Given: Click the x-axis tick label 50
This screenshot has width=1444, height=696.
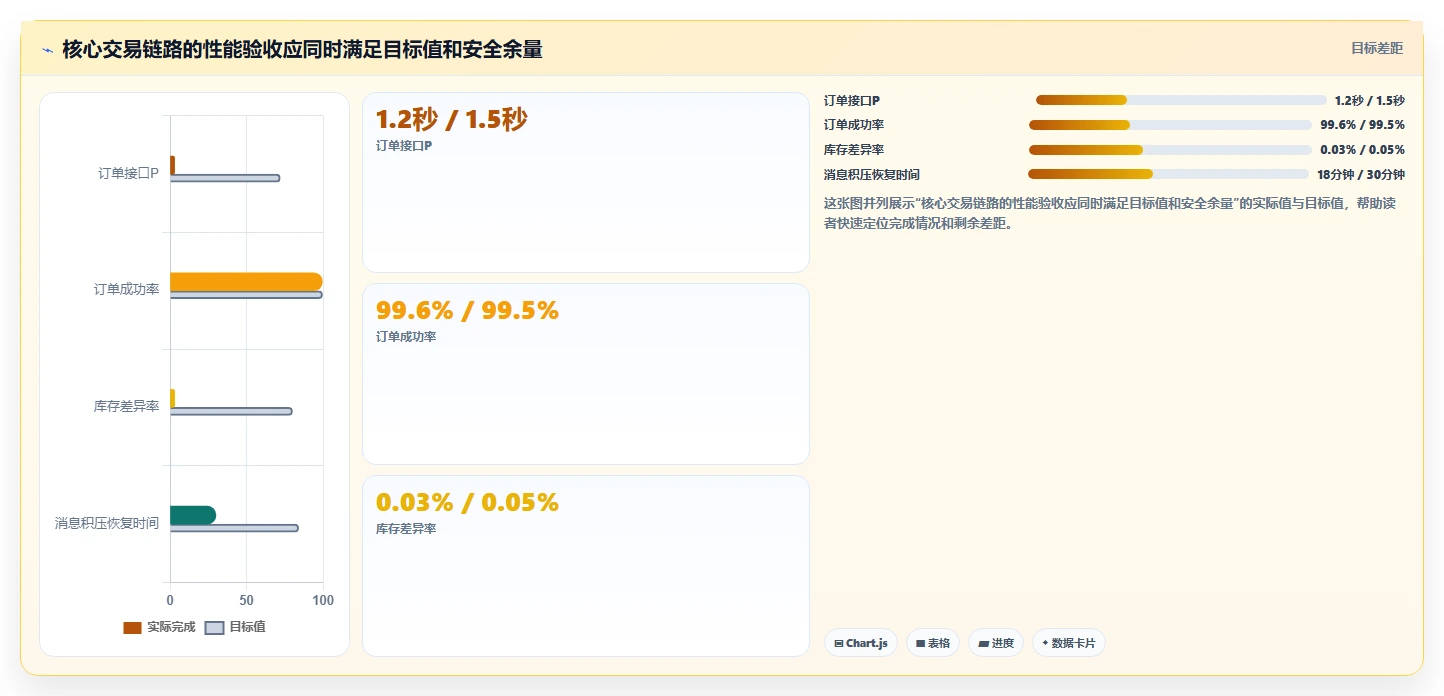Looking at the screenshot, I should click(x=246, y=600).
